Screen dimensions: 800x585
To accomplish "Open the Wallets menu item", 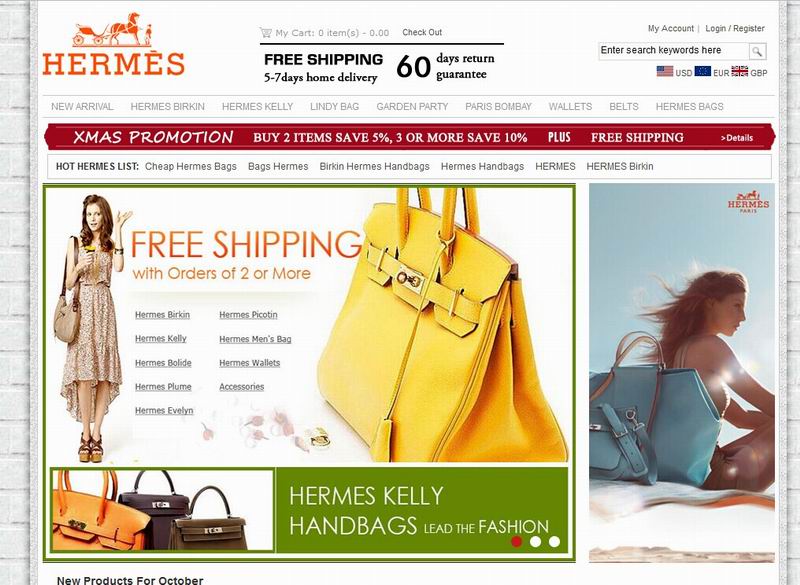I will click(x=570, y=107).
